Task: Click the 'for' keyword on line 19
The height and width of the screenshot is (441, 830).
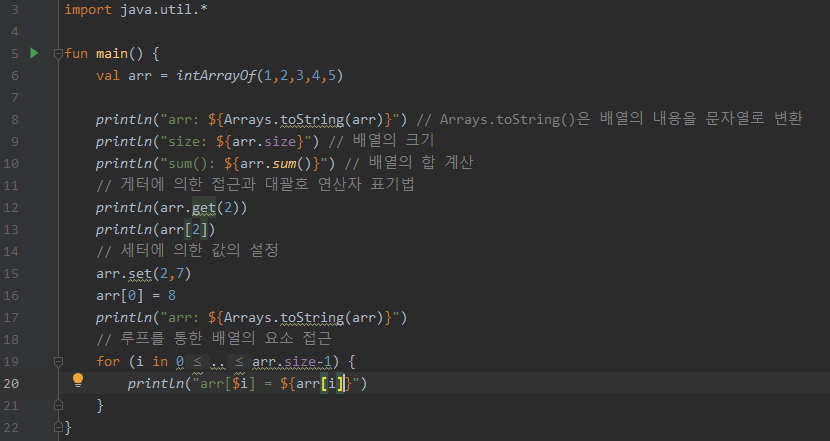Action: click(x=108, y=362)
